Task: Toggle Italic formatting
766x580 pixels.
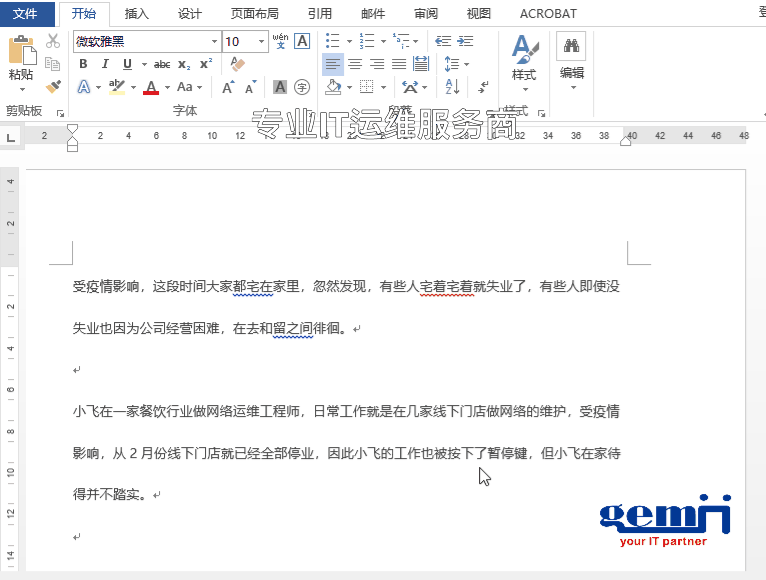Action: coord(105,64)
